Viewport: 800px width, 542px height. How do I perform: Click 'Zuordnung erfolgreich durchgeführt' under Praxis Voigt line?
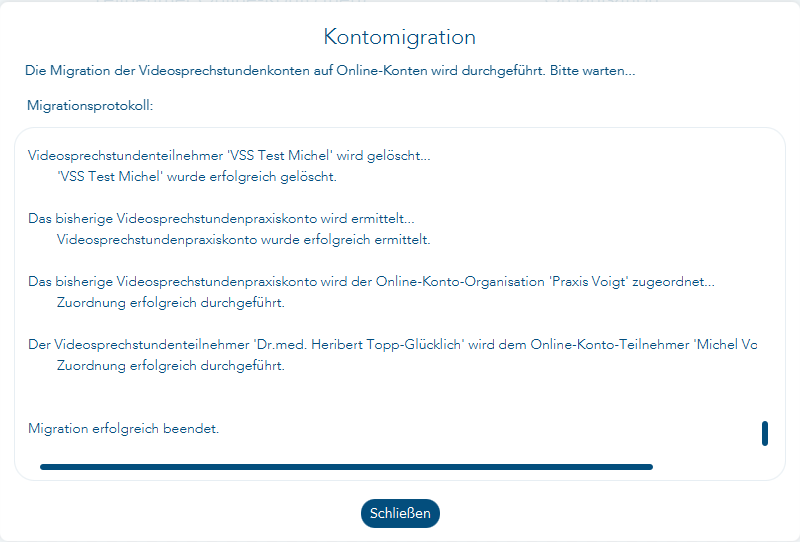point(170,303)
